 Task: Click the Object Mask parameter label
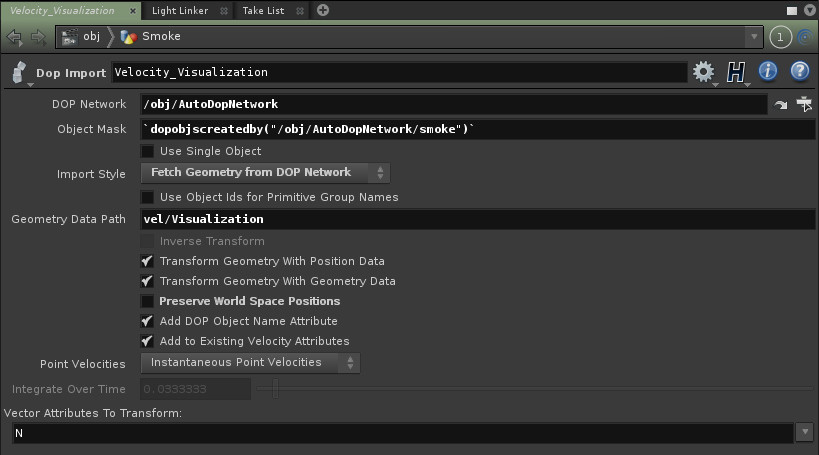coord(91,130)
